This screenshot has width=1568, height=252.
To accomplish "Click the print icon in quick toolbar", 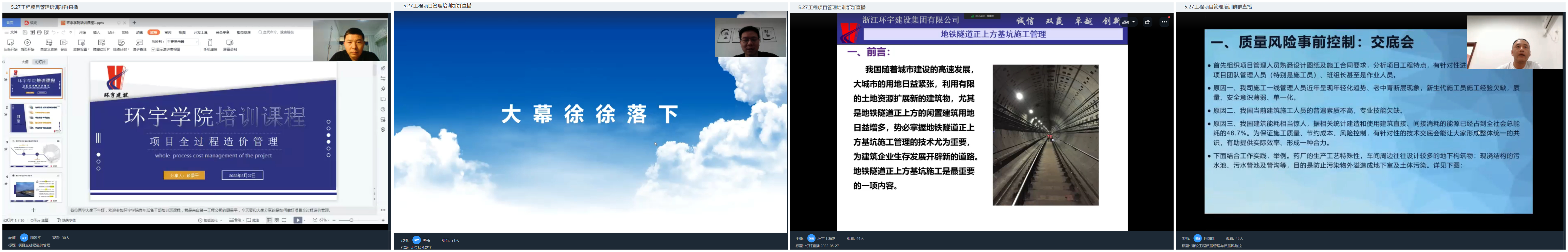I will (x=39, y=32).
